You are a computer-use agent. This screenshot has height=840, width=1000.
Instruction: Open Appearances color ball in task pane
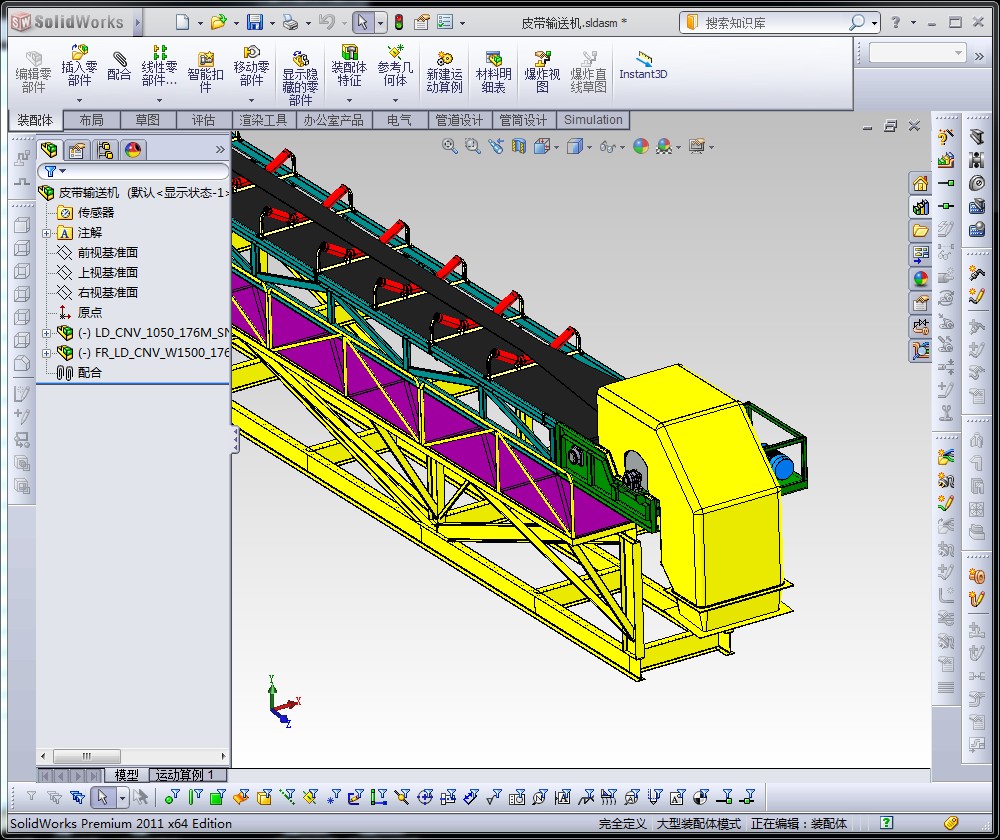coord(920,278)
